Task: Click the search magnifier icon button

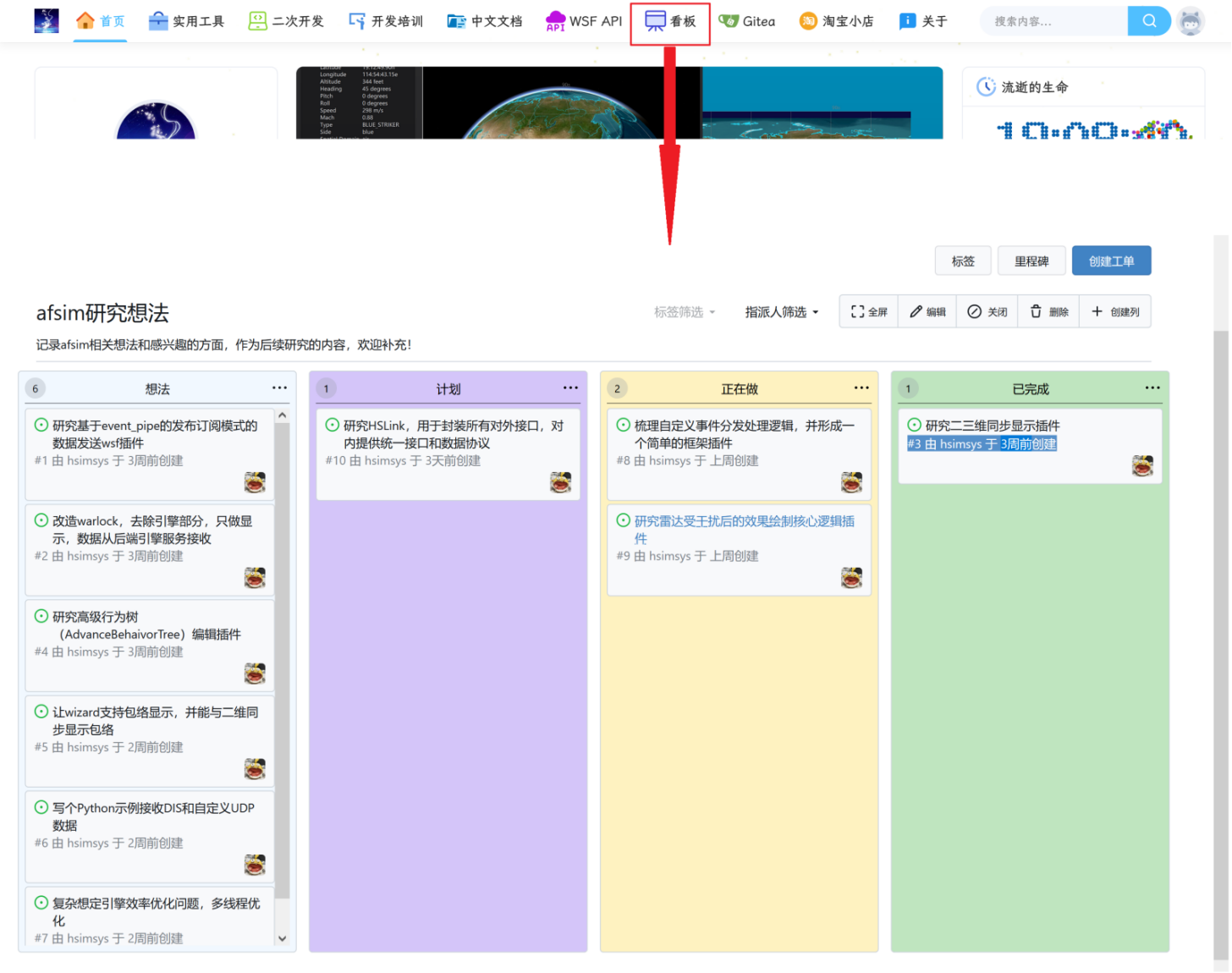Action: (1148, 21)
